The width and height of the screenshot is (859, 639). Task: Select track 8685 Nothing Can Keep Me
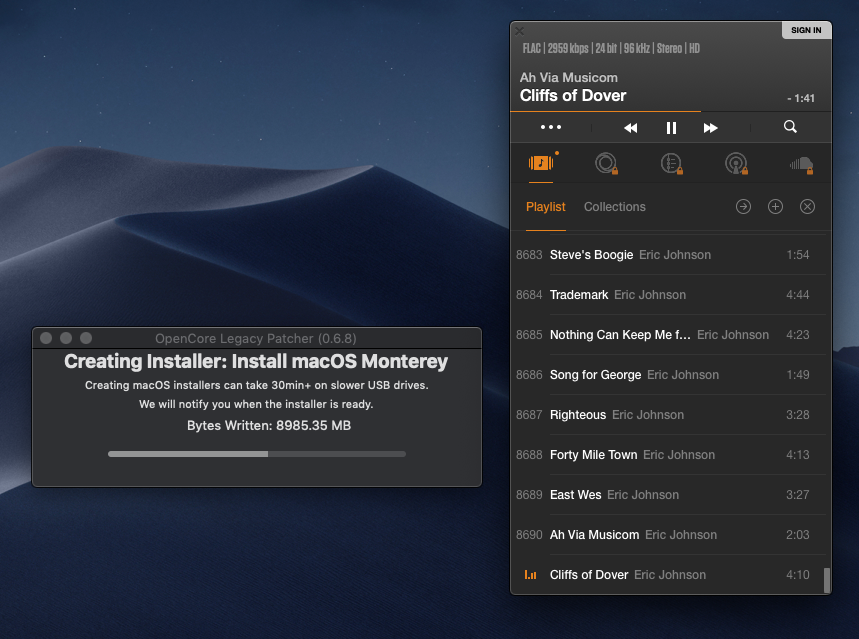tap(668, 335)
